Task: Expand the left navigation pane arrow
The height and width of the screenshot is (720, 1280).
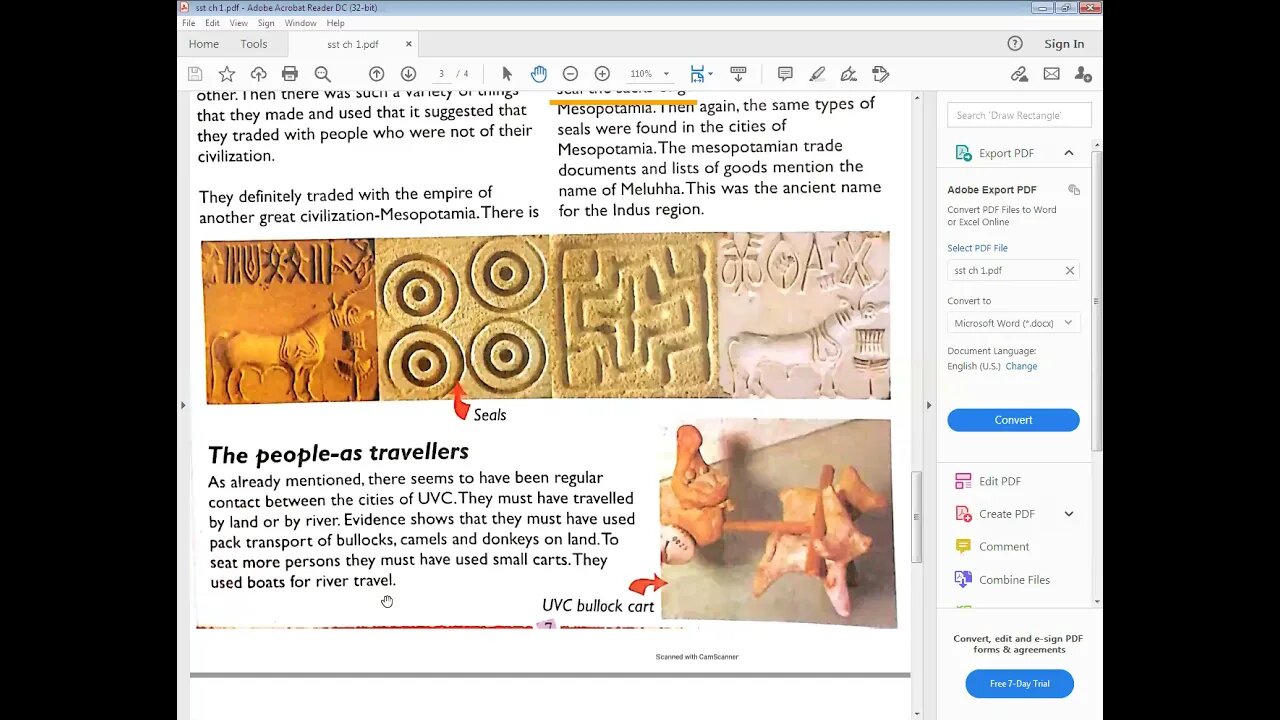Action: coord(183,405)
